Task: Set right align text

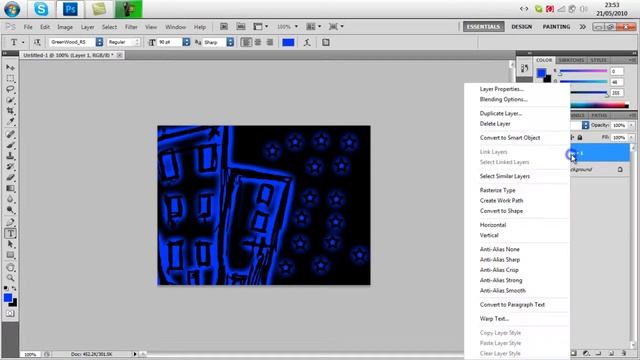Action: [270, 42]
